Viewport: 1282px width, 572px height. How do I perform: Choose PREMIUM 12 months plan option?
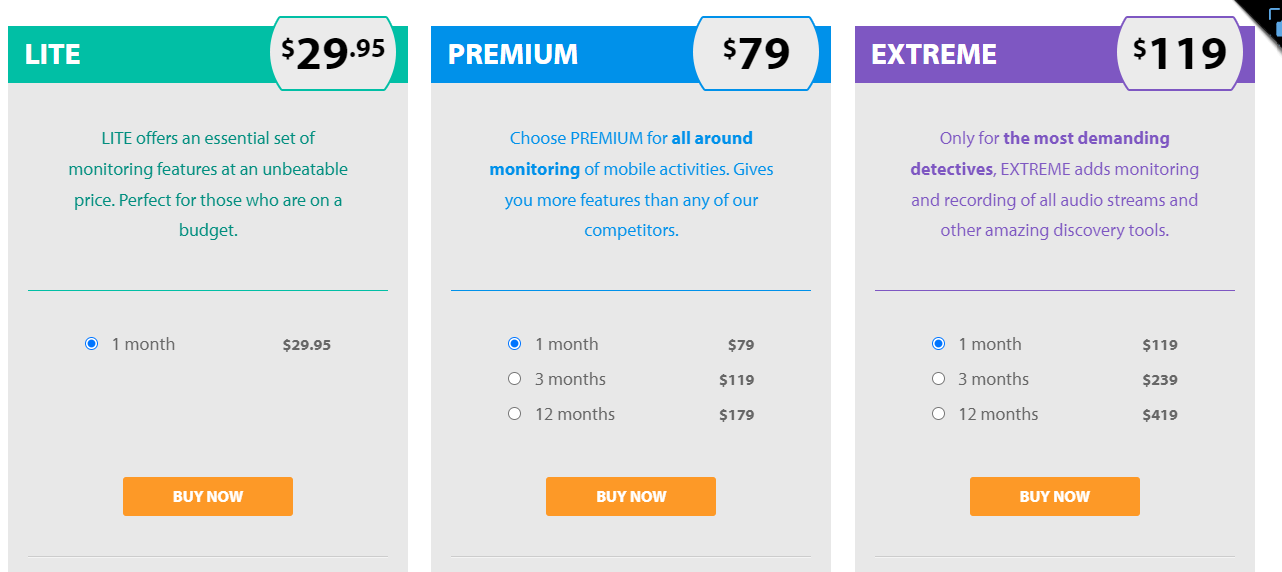pyautogui.click(x=515, y=414)
